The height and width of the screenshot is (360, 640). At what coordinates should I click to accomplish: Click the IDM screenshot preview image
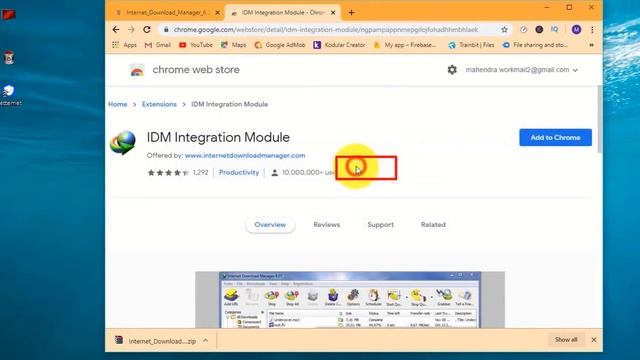tap(350, 300)
